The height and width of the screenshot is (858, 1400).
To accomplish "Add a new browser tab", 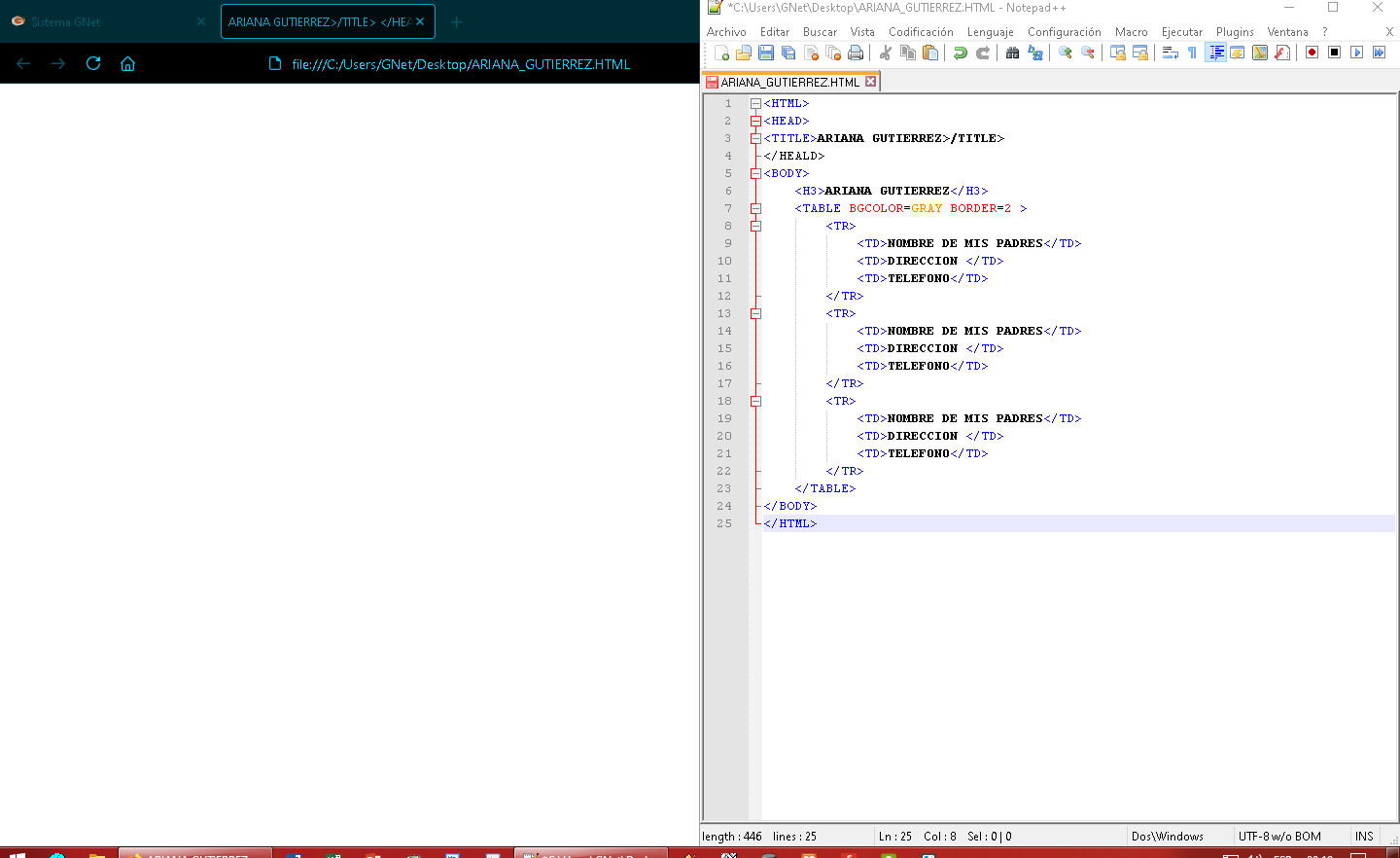I will coord(457,21).
